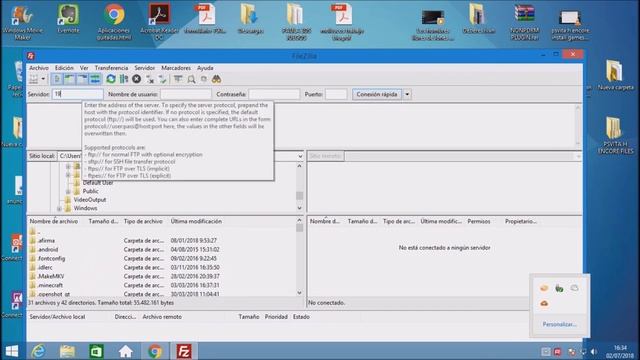Select the .minecraft folder row
Image resolution: width=640 pixels, height=360 pixels.
pyautogui.click(x=162, y=285)
